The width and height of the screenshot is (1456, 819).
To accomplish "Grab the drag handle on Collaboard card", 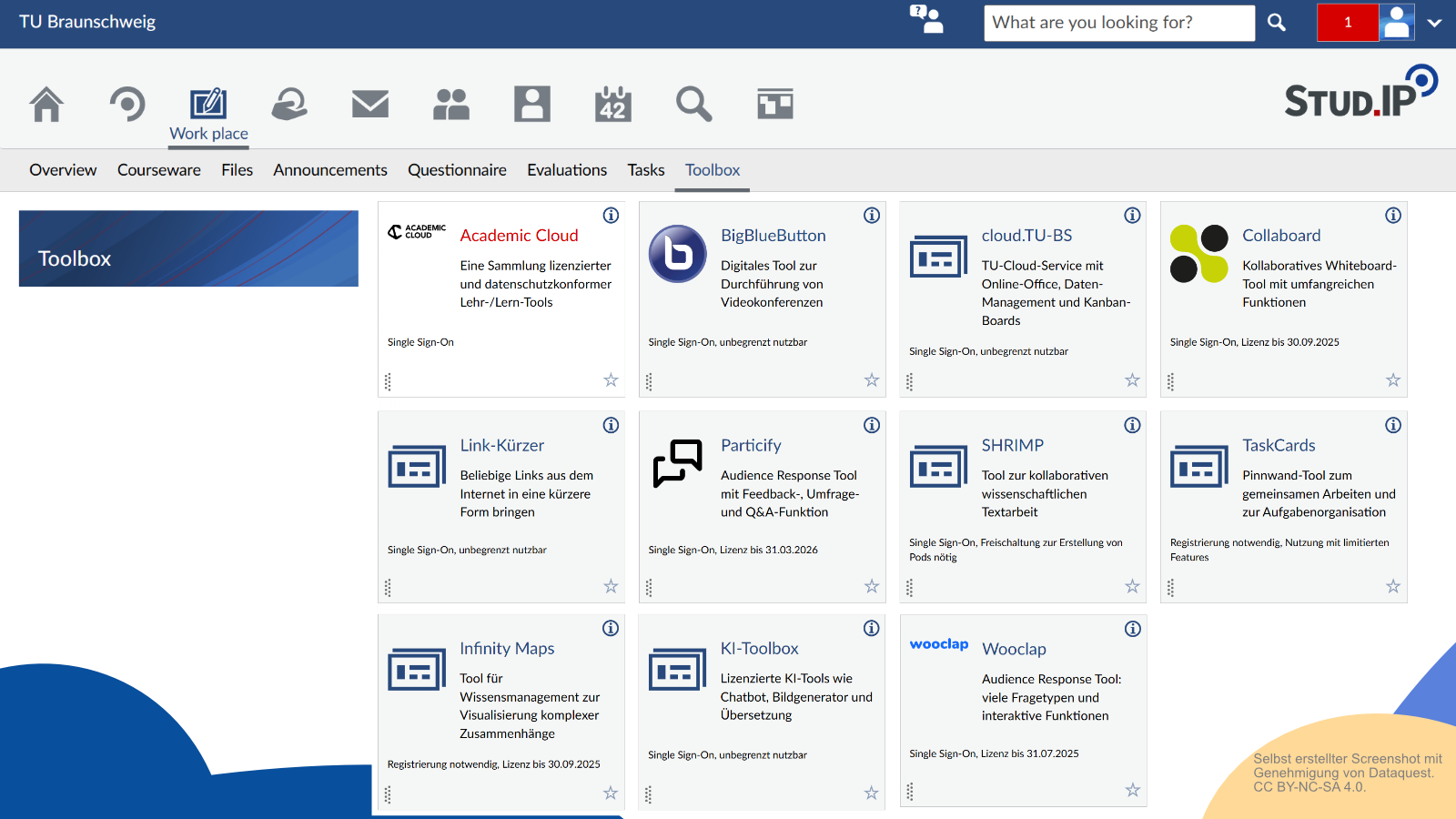I will click(x=1171, y=382).
